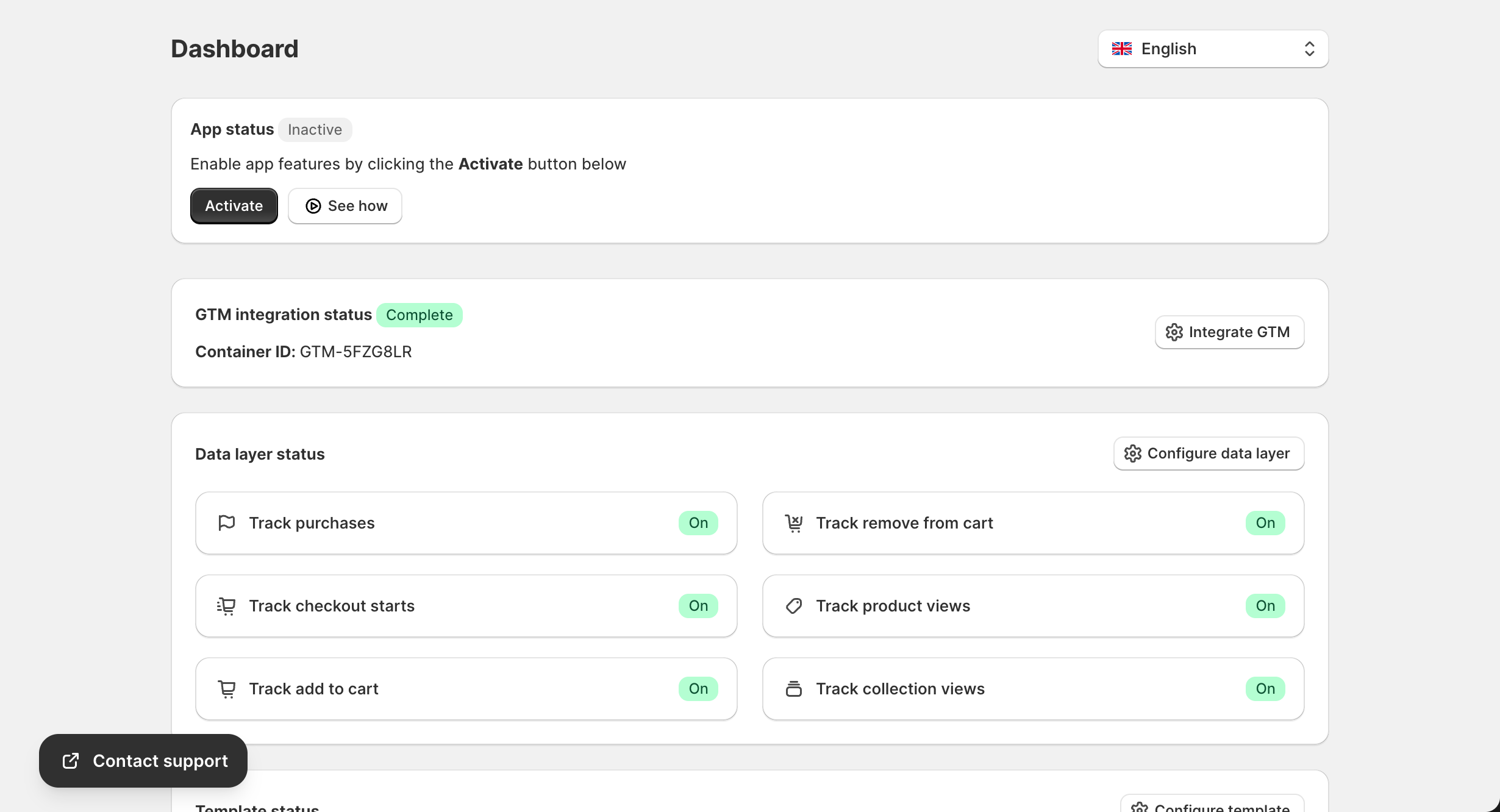Click the collection views bag icon

[x=793, y=688]
